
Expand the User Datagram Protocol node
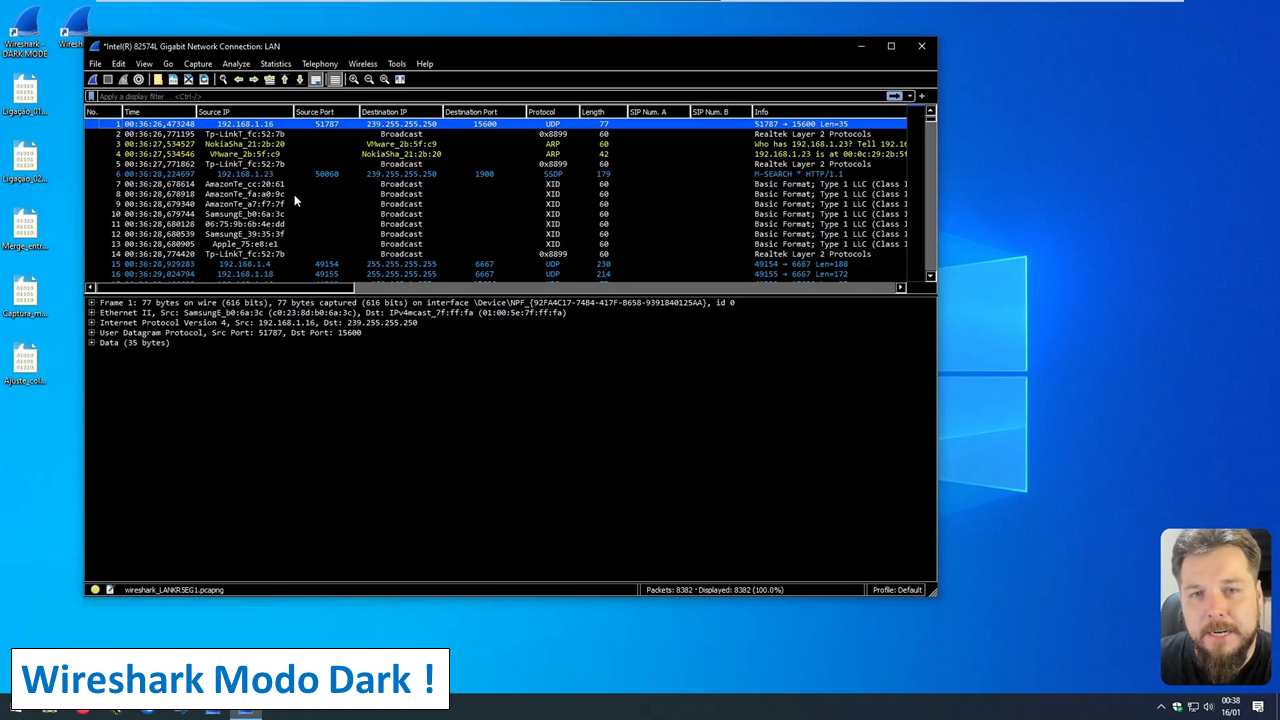coord(92,332)
